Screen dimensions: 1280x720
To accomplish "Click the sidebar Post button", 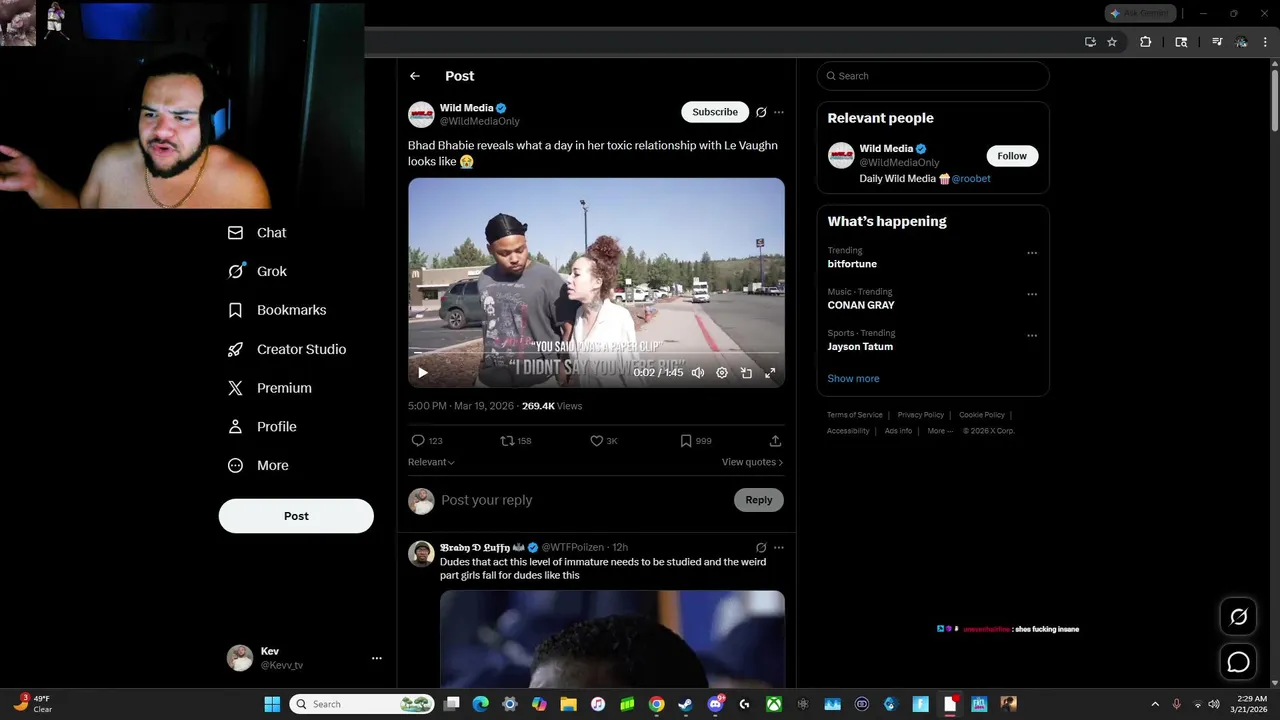I will coord(296,516).
